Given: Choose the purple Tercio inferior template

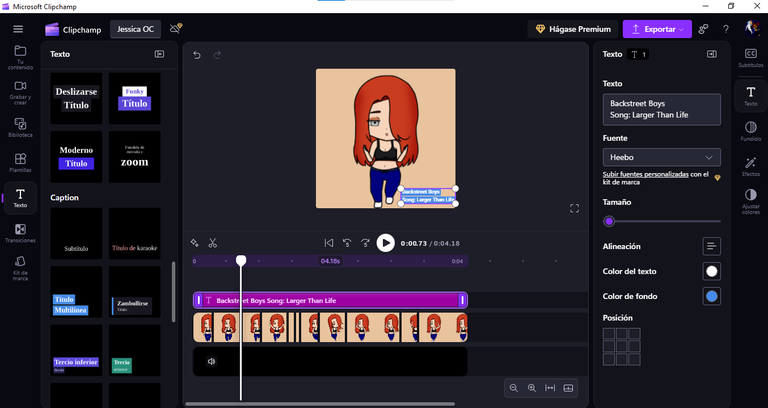Looking at the screenshot, I should click(76, 350).
